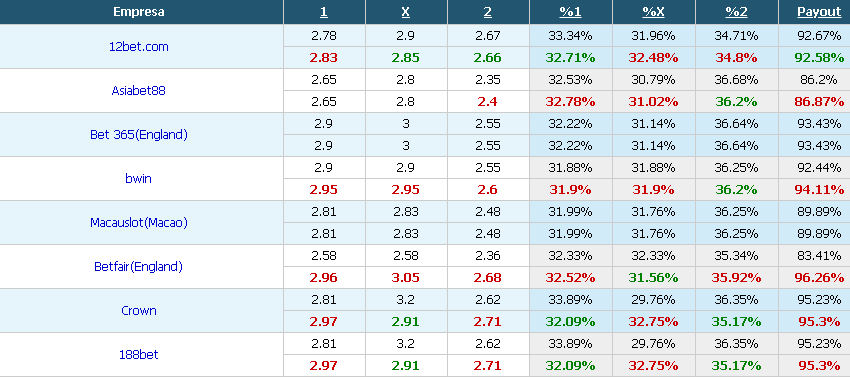Open the Asiabet88 bookmaker link
The width and height of the screenshot is (850, 377).
pos(139,91)
